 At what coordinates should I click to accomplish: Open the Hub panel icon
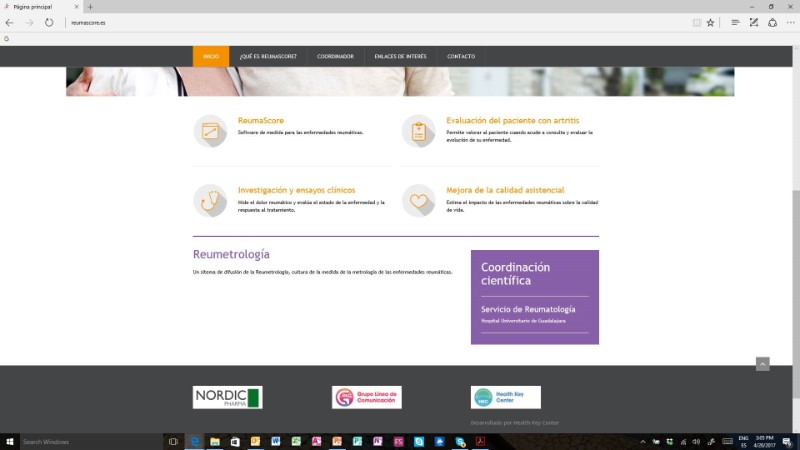coord(735,22)
